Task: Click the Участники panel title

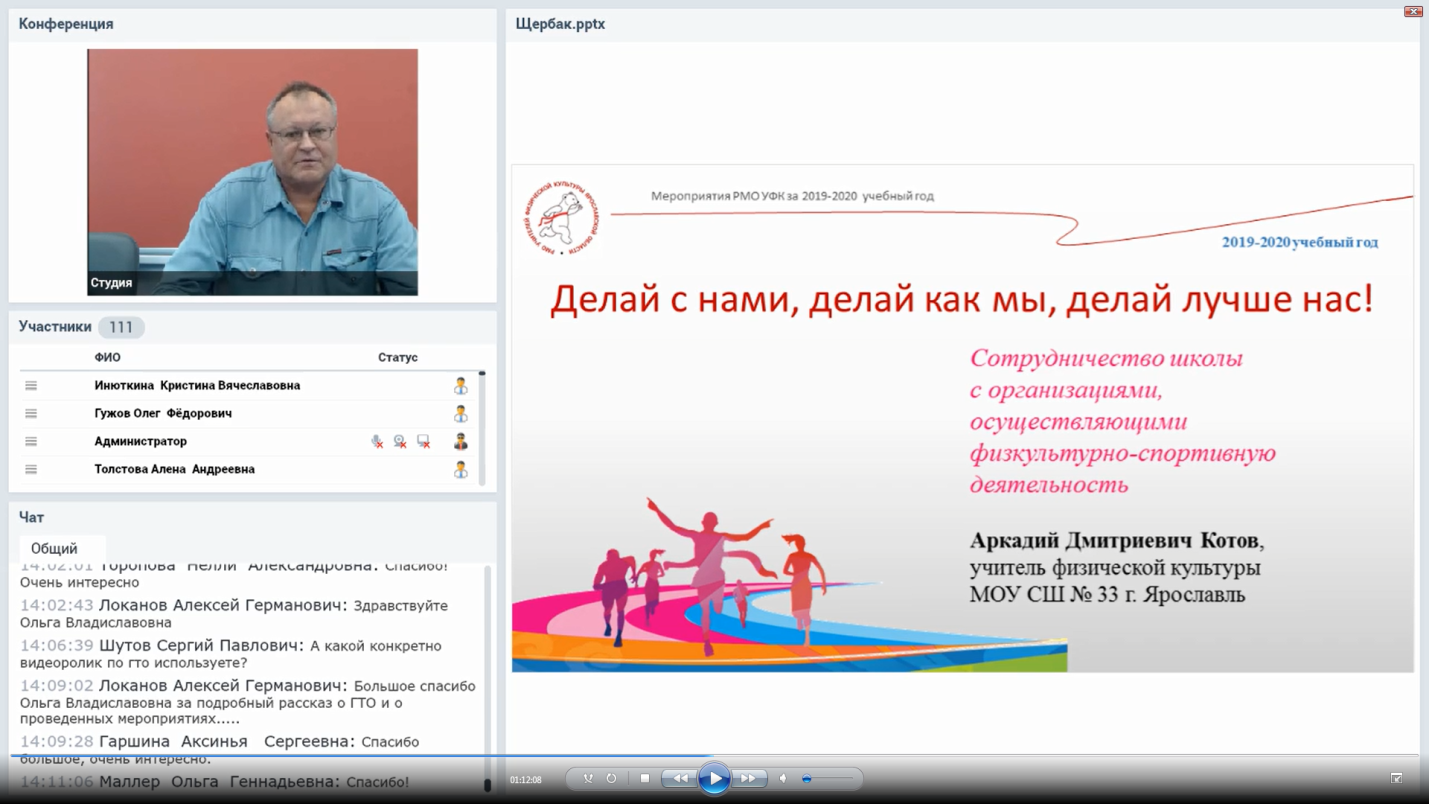Action: tap(55, 327)
